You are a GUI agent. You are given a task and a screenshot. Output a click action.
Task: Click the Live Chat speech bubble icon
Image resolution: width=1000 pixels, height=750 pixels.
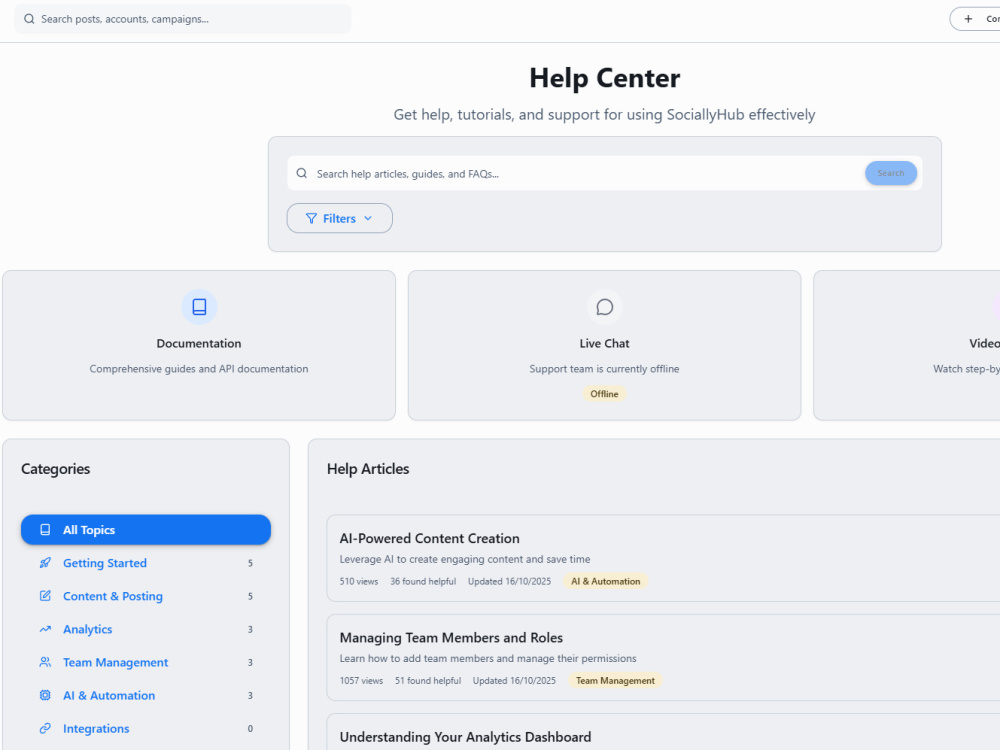605,307
